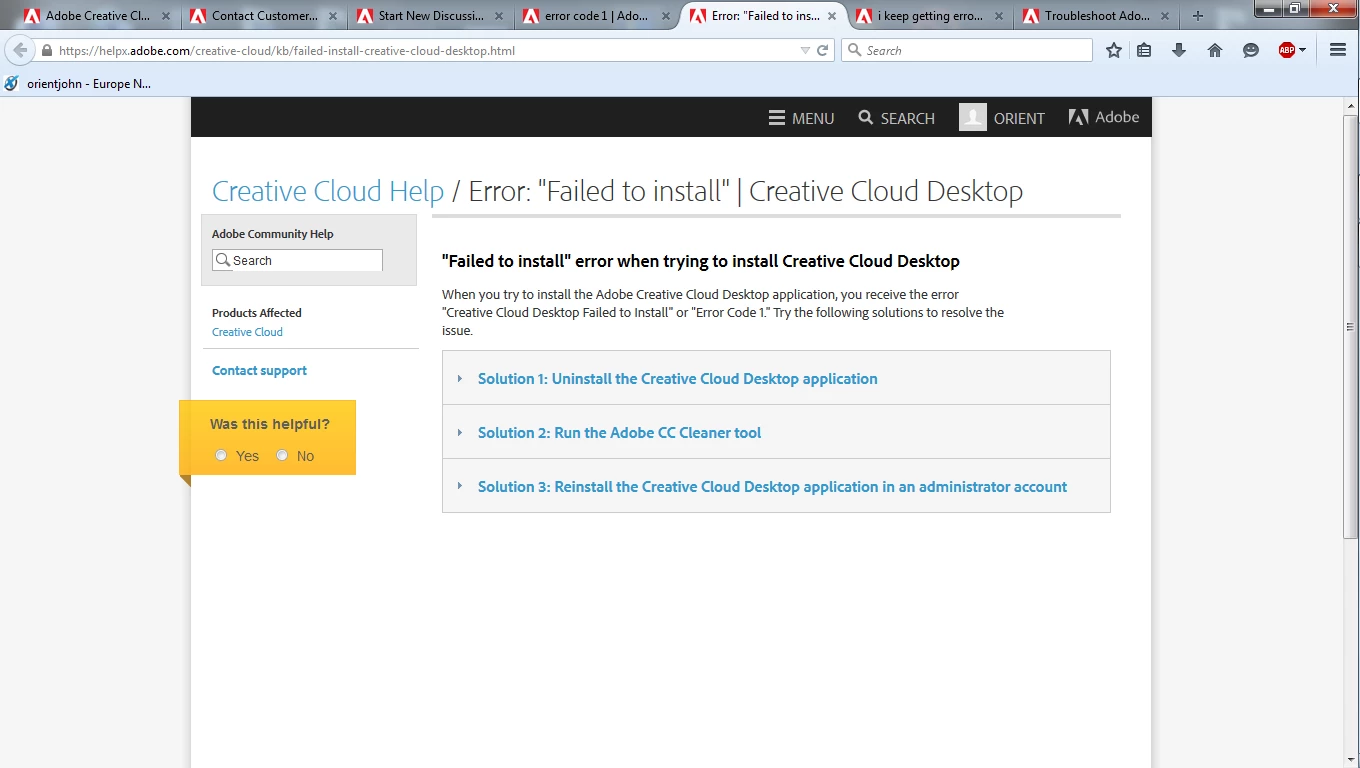Click the scrollbar up arrow
The width and height of the screenshot is (1360, 768).
(x=1351, y=105)
